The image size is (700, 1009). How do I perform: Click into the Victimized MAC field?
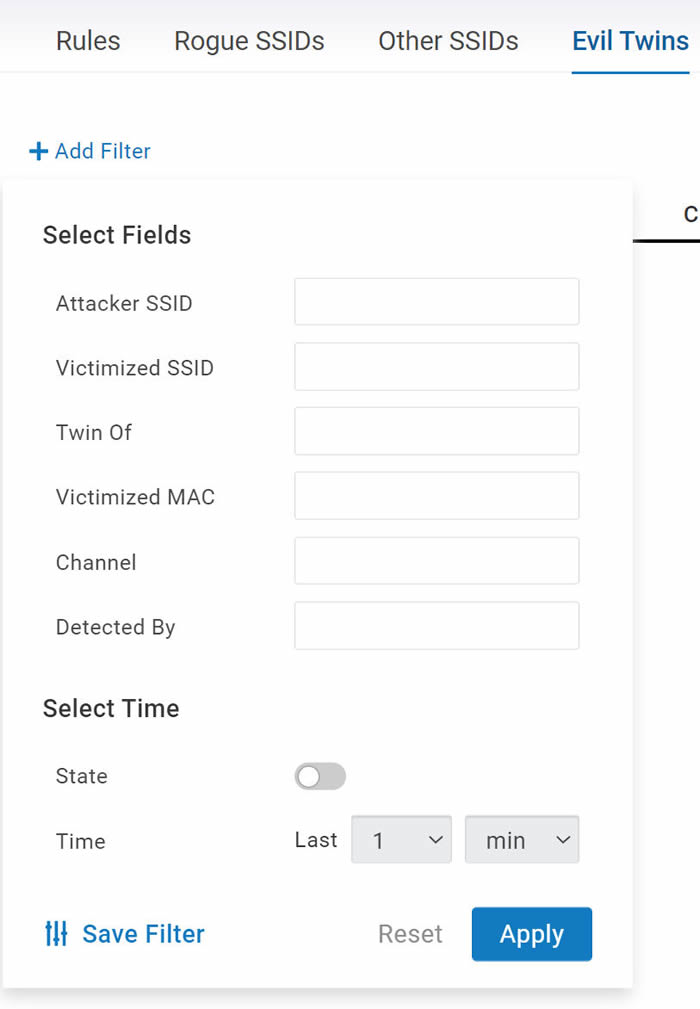tap(437, 495)
